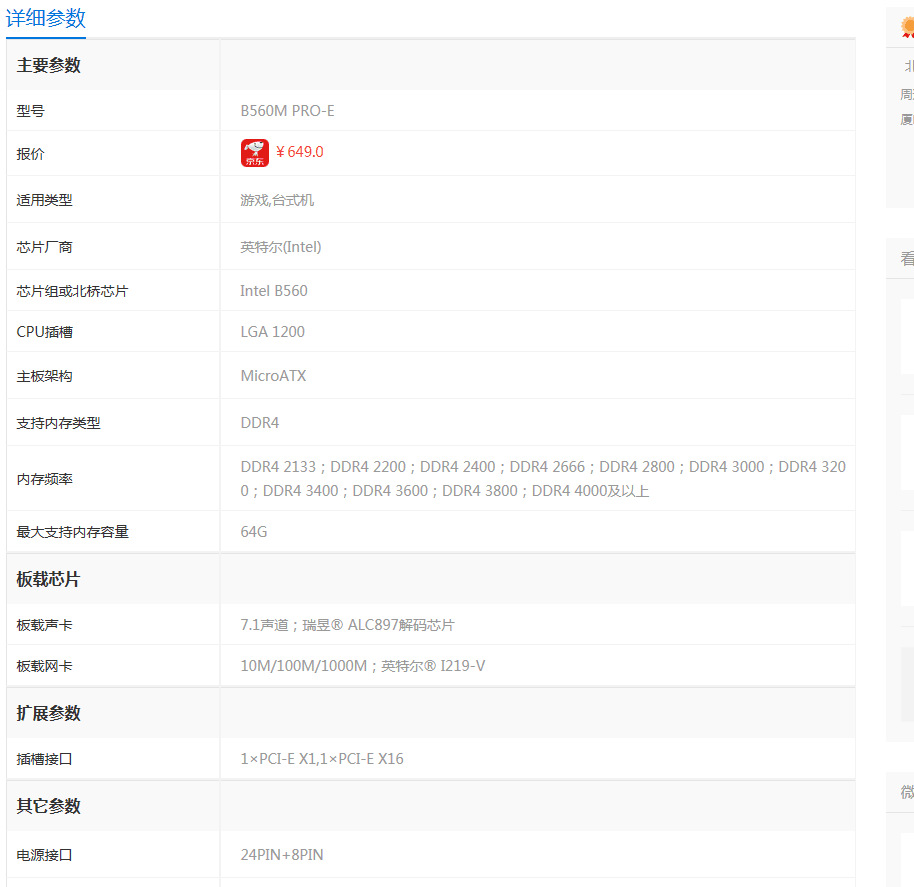914x887 pixels.
Task: Click the 主要参数 section header
Action: coord(49,66)
